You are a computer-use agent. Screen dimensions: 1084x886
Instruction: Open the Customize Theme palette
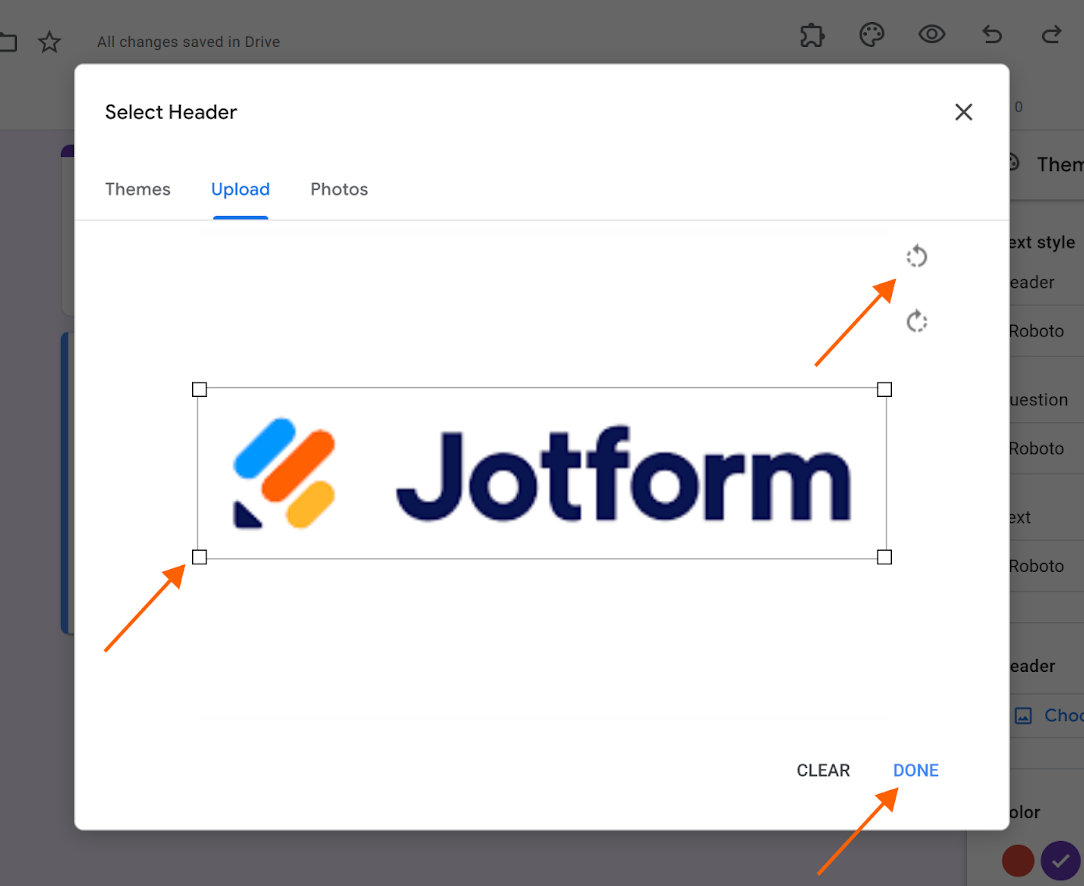[x=872, y=34]
